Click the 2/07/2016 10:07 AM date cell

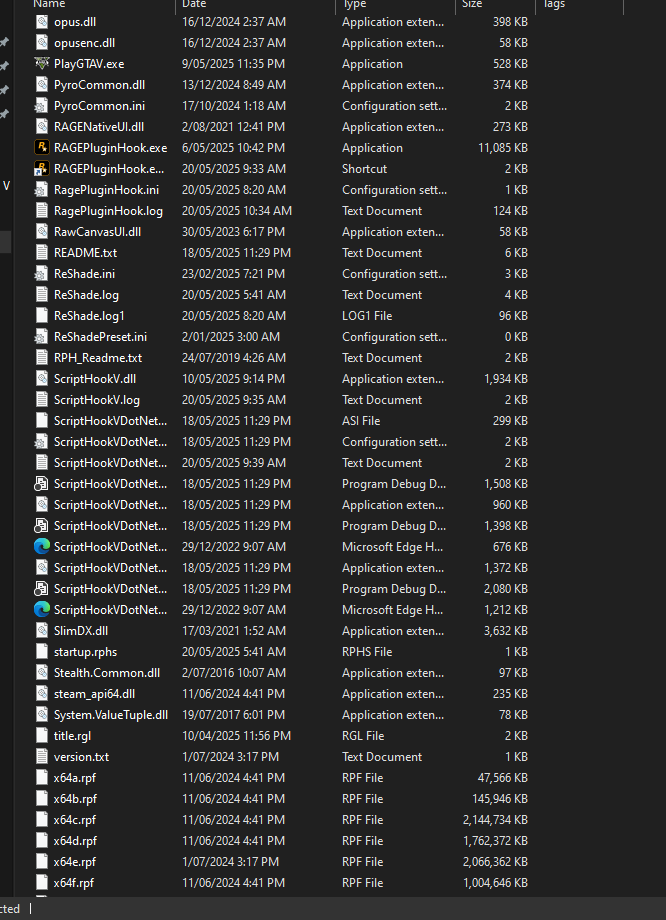click(x=234, y=673)
